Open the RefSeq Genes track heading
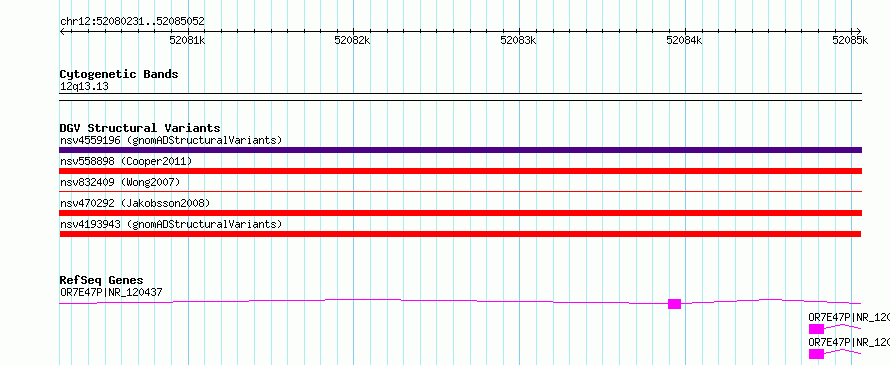This screenshot has width=890, height=365. tap(102, 280)
